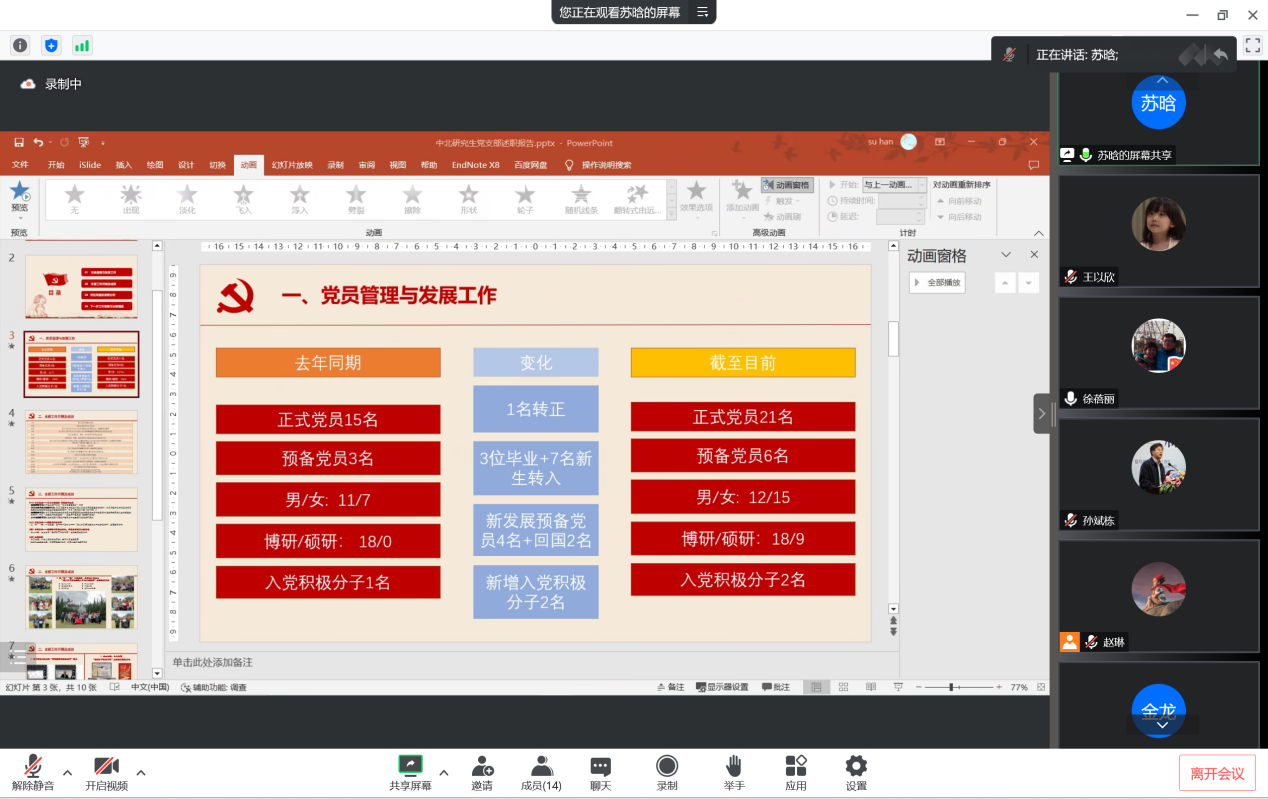Open the 应用 apps icon
The width and height of the screenshot is (1268, 799).
pyautogui.click(x=796, y=772)
